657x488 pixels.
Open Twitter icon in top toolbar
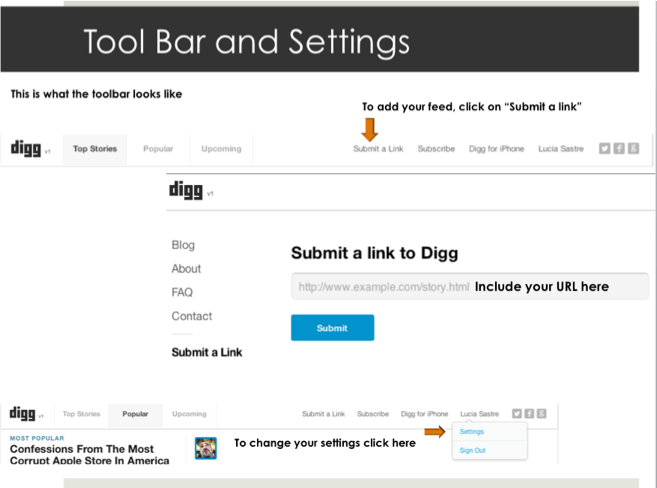coord(604,148)
